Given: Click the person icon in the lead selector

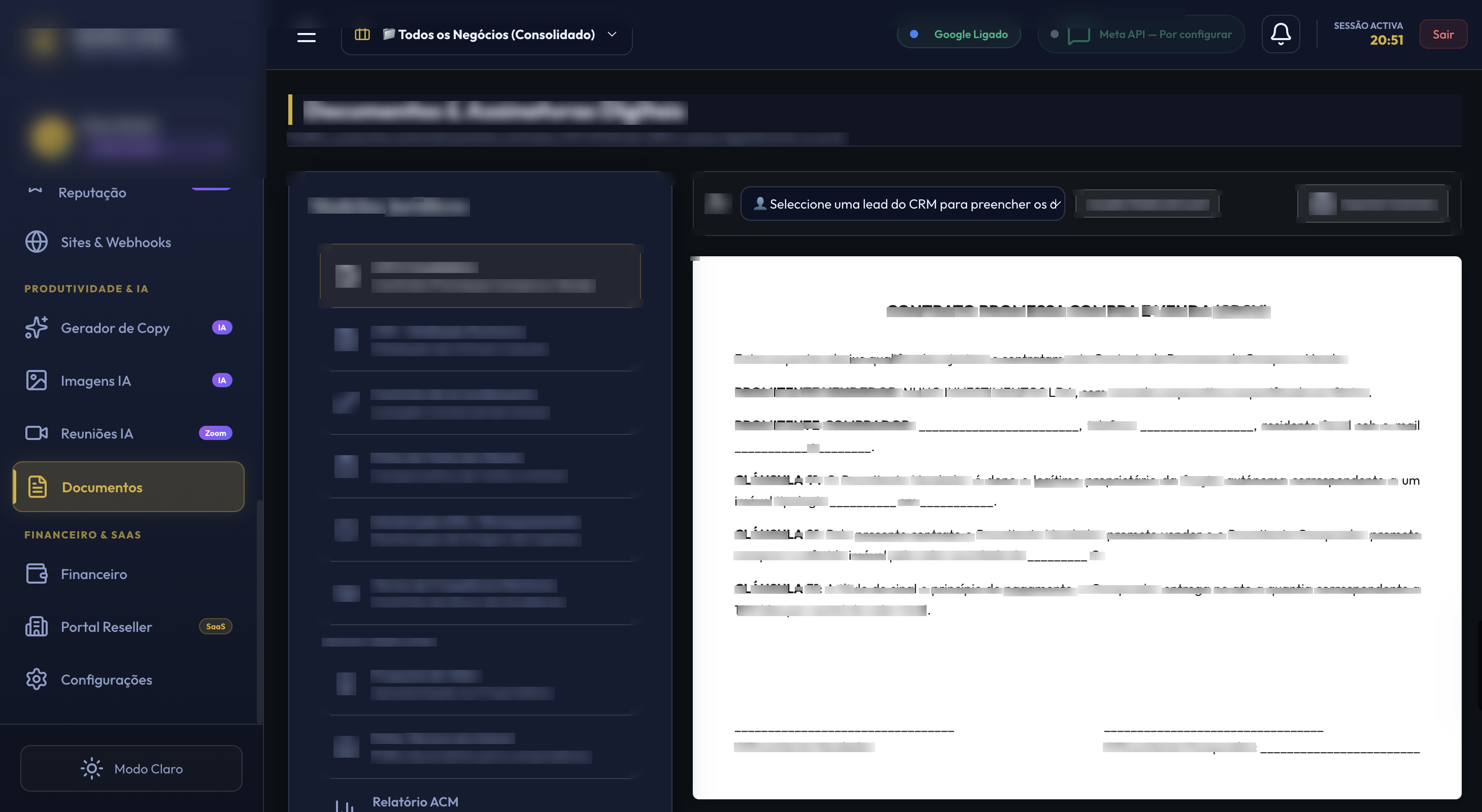Looking at the screenshot, I should pyautogui.click(x=759, y=204).
